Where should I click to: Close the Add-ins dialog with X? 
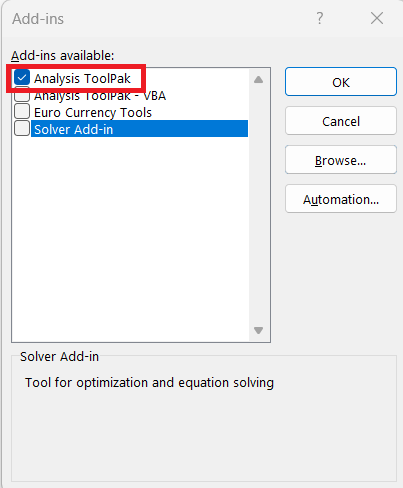[377, 18]
